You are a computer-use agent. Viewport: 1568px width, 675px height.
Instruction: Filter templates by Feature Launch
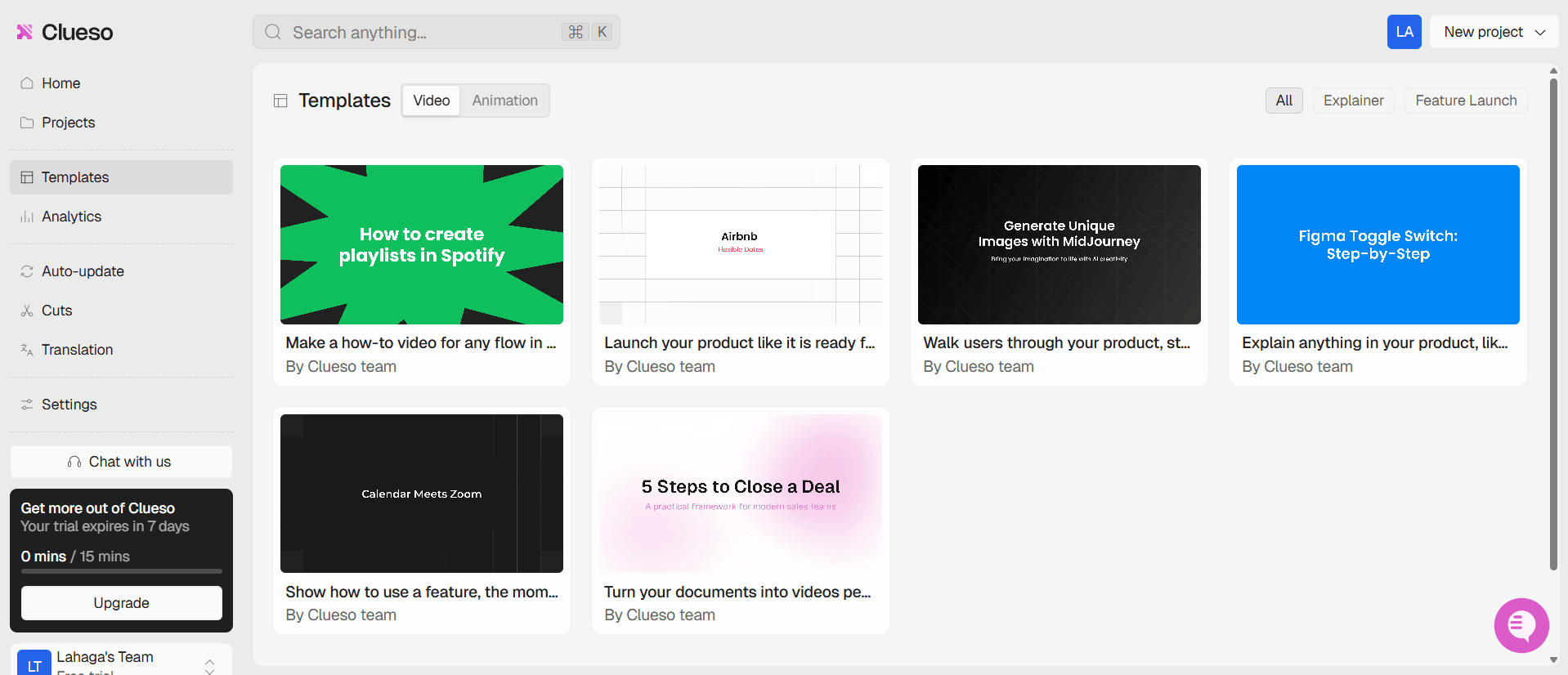(1466, 101)
